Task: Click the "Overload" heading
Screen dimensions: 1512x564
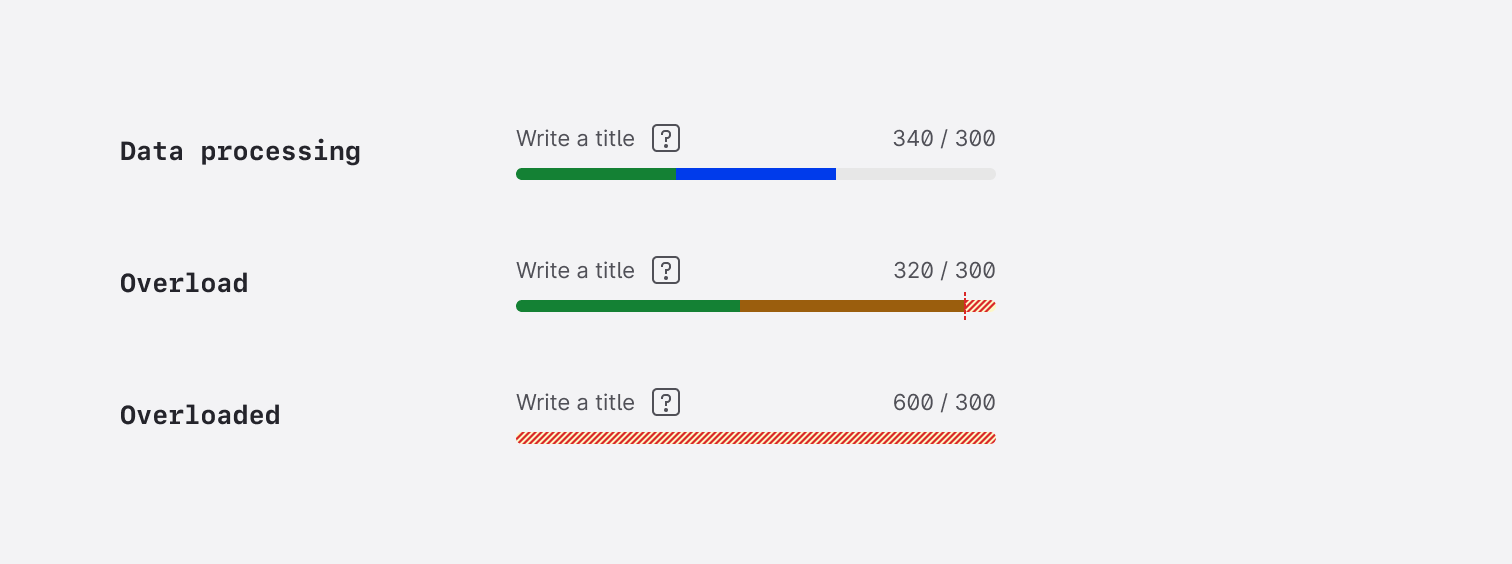Action: 184,283
